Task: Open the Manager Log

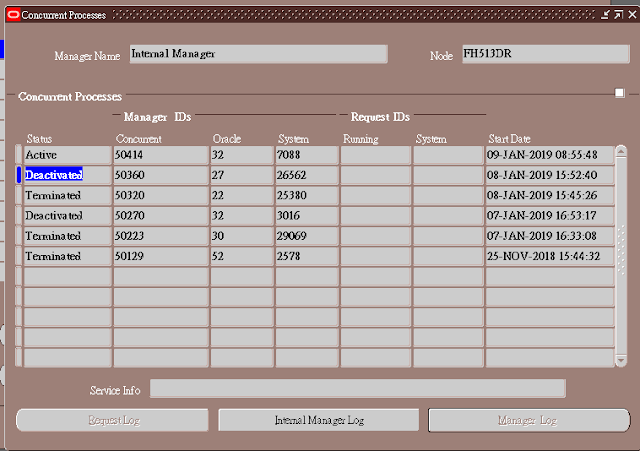Action: point(529,420)
